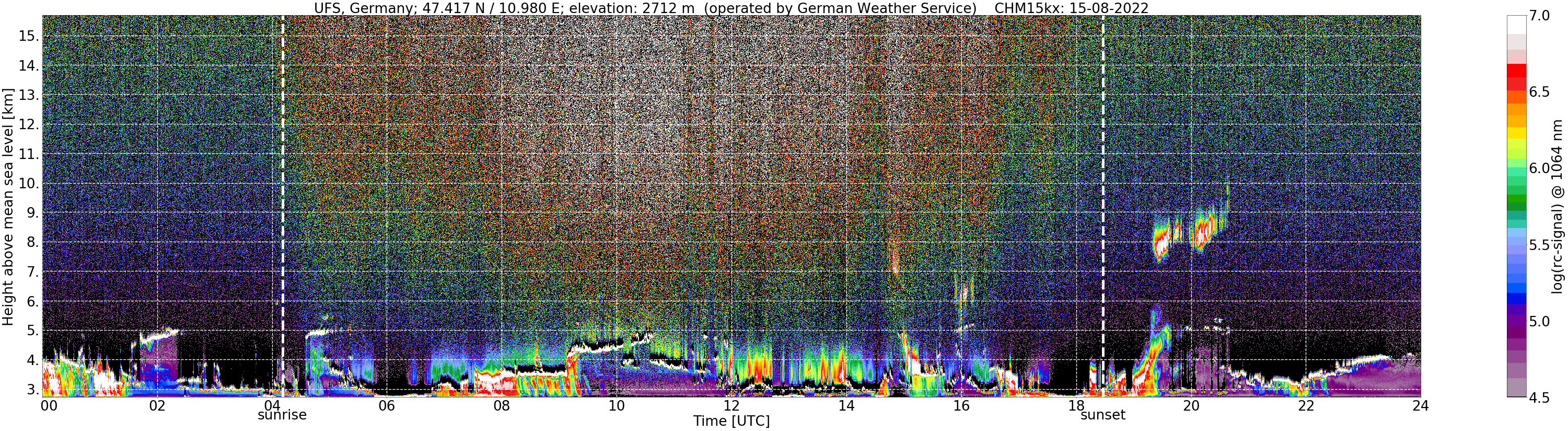Click the y-axis tick label '4.'
This screenshot has height=431, width=1568.
33,360
